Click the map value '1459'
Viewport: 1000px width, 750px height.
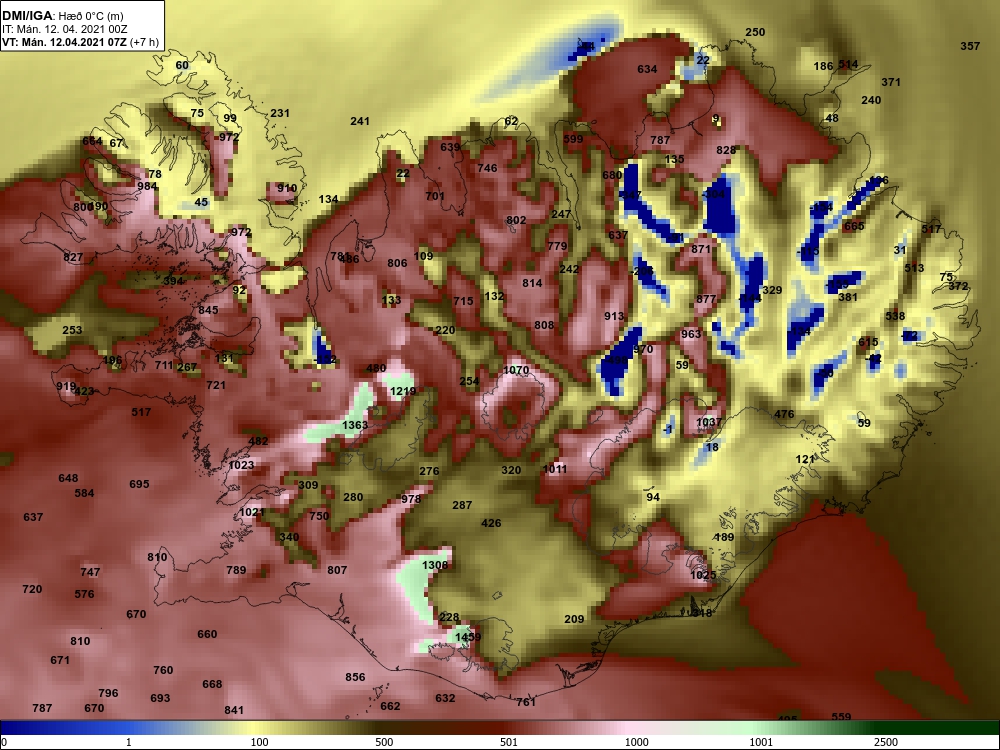pyautogui.click(x=468, y=636)
